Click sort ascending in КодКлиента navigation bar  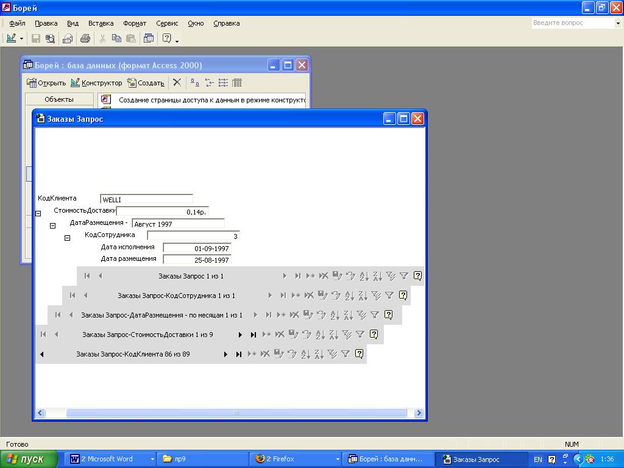pos(306,354)
